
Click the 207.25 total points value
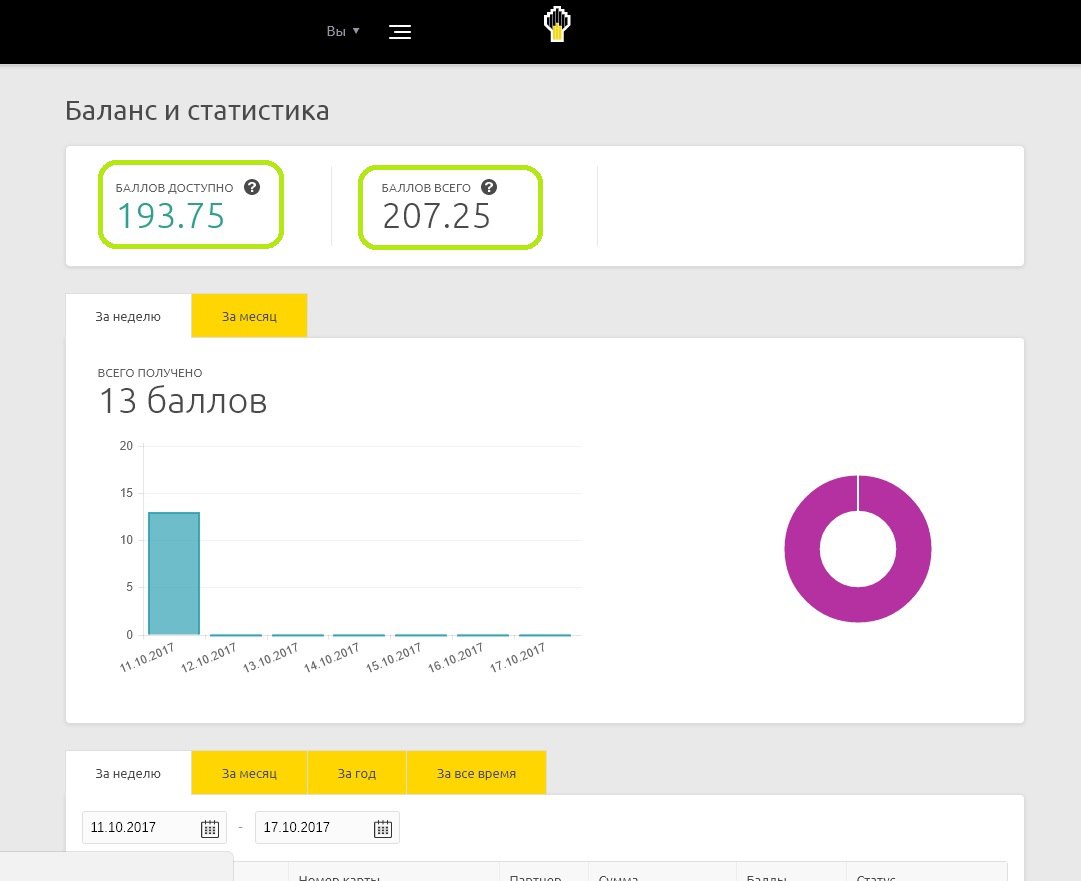tap(436, 215)
